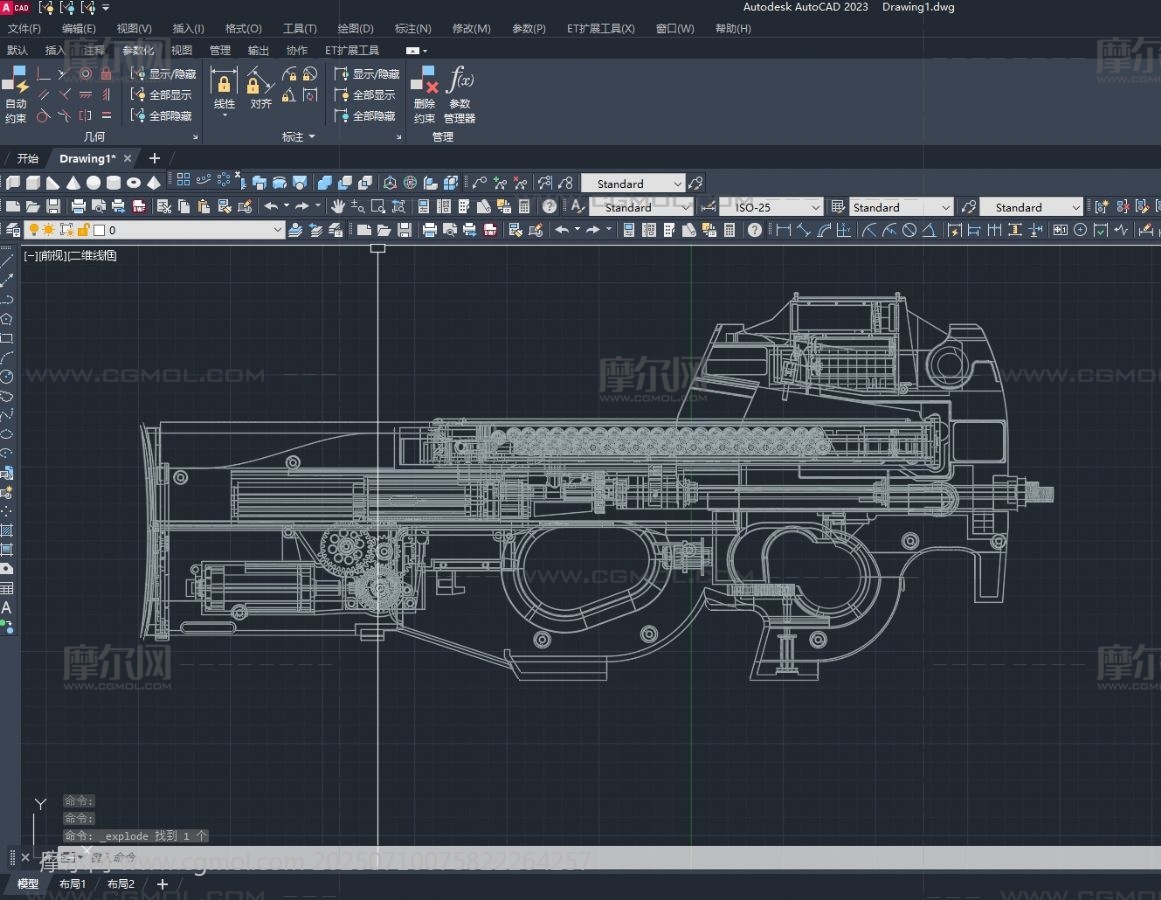The width and height of the screenshot is (1161, 900).
Task: Select the Line tool in draw toolbar
Action: [7, 261]
